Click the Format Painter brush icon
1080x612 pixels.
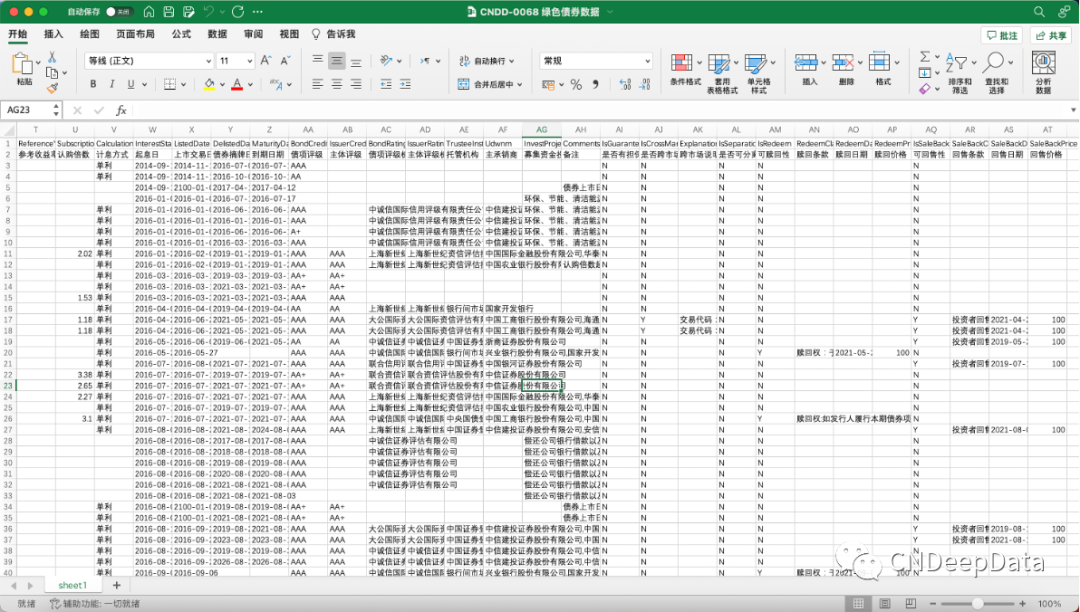coord(52,88)
